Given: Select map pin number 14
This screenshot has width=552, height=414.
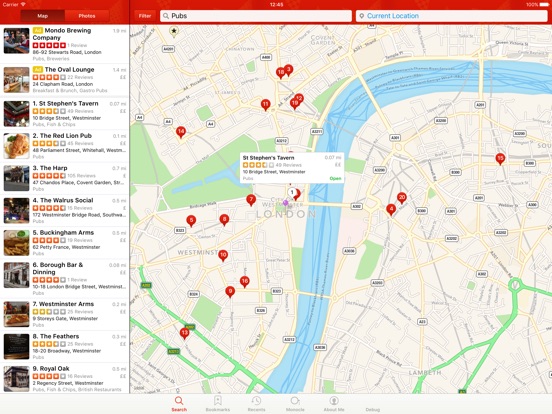Looking at the screenshot, I should click(x=181, y=132).
